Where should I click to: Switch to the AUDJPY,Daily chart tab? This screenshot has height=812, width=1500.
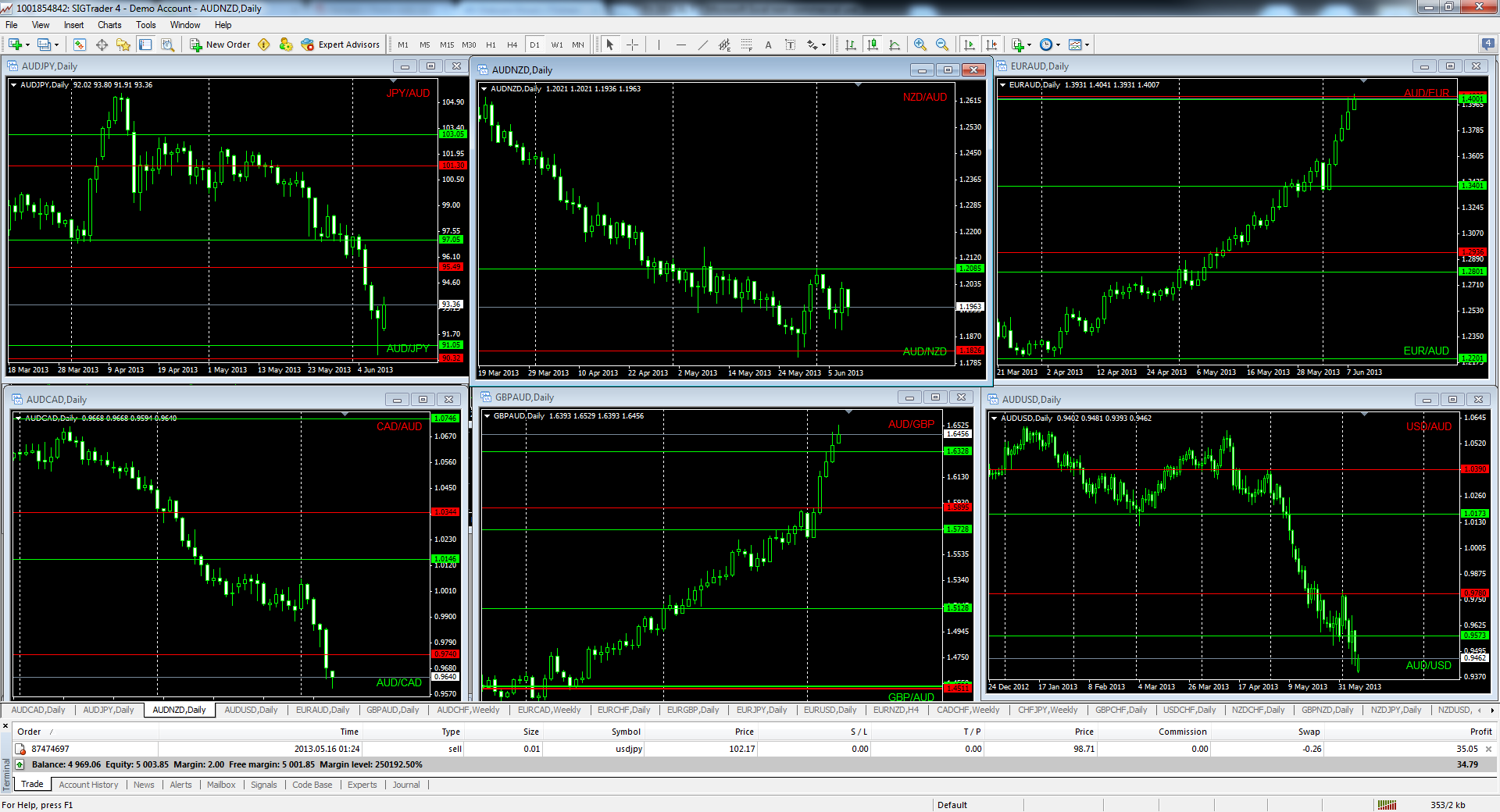click(x=109, y=710)
